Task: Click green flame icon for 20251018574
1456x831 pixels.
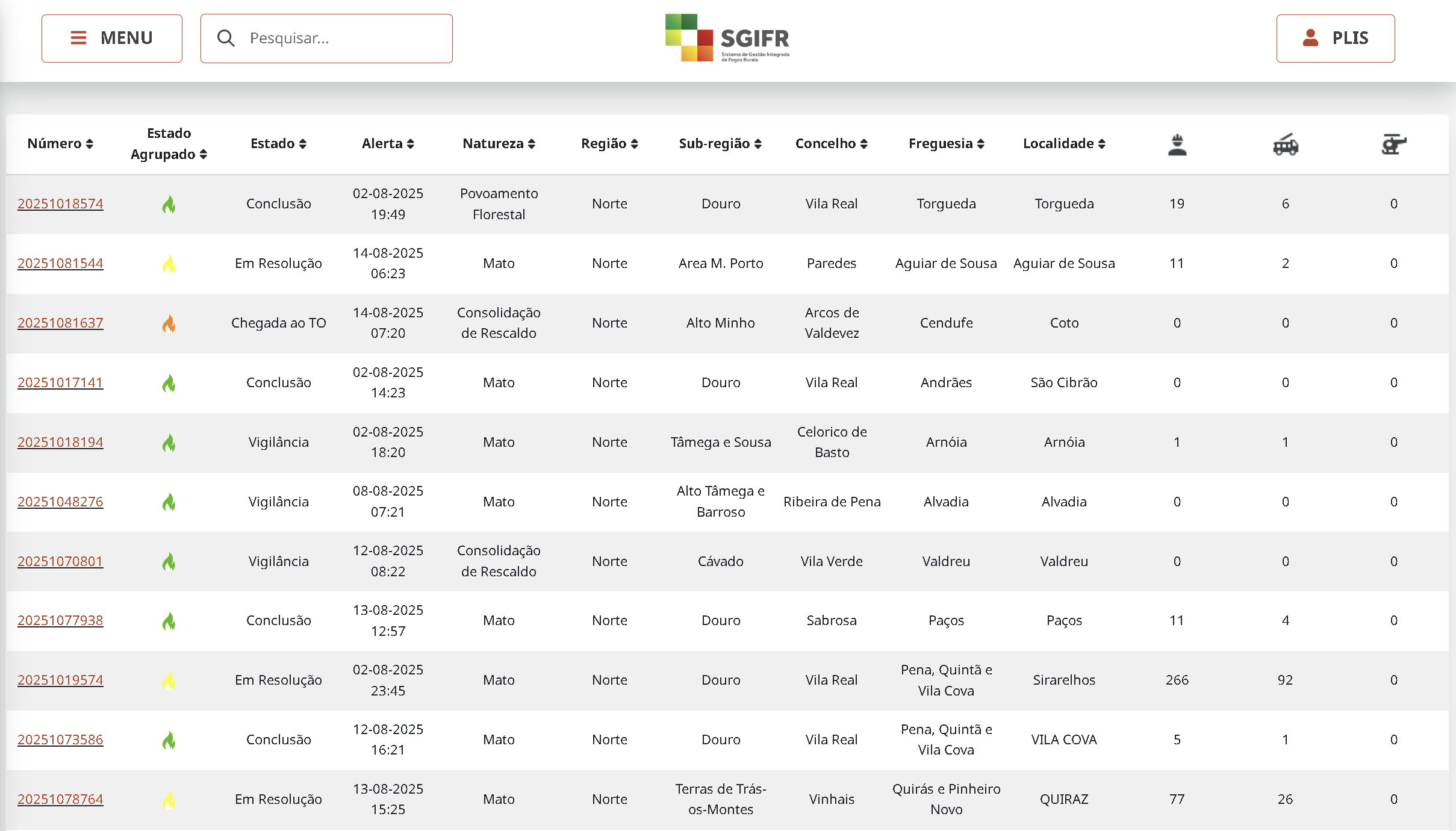Action: [x=169, y=205]
